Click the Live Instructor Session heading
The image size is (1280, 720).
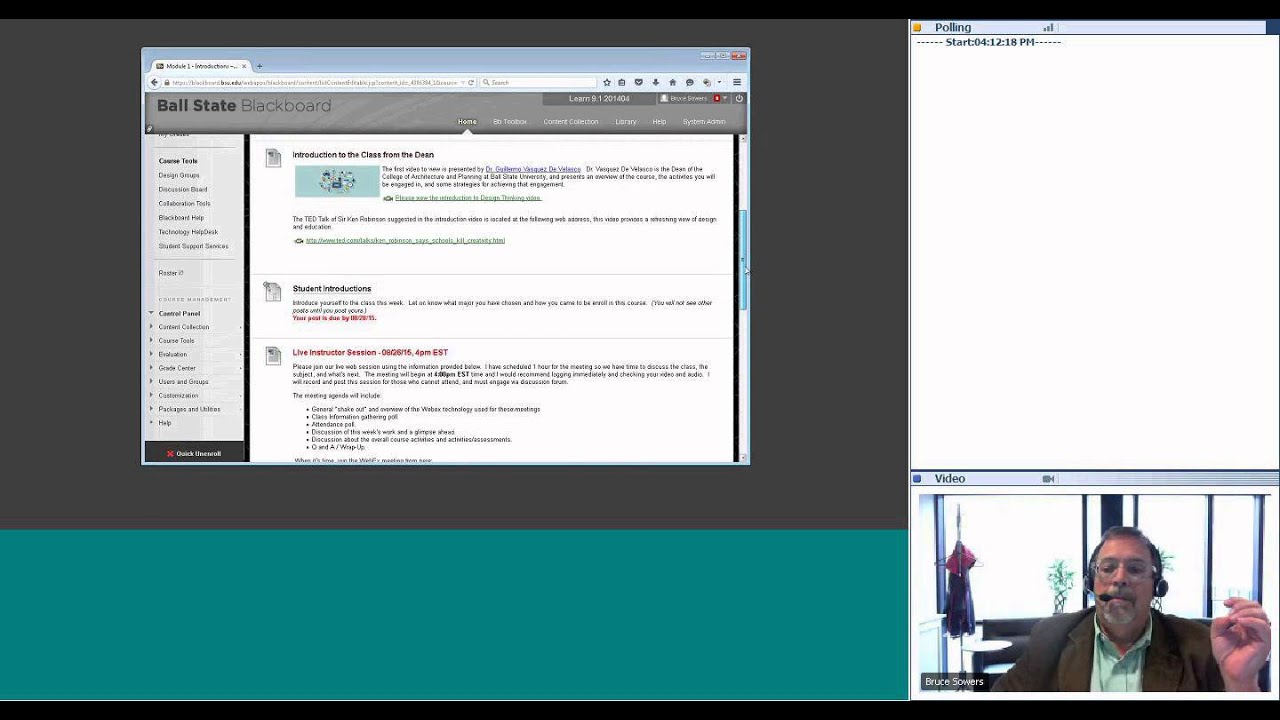370,352
